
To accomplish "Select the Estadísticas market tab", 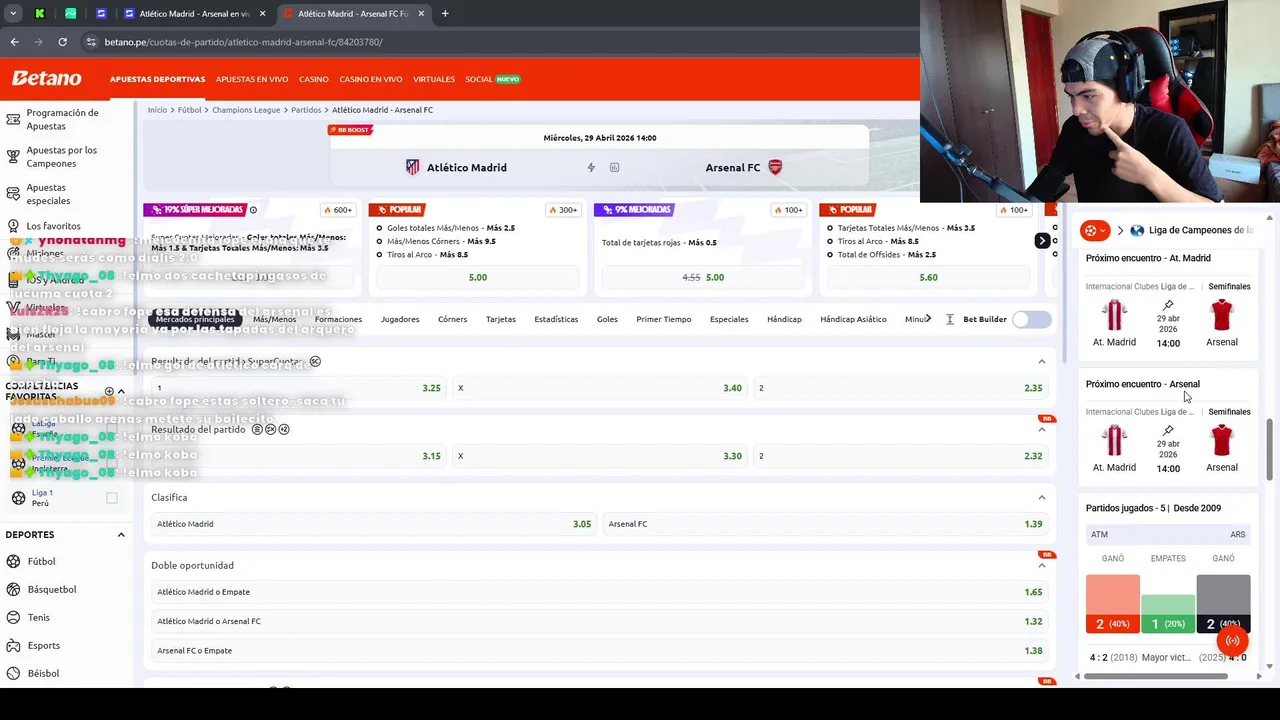I will (556, 319).
